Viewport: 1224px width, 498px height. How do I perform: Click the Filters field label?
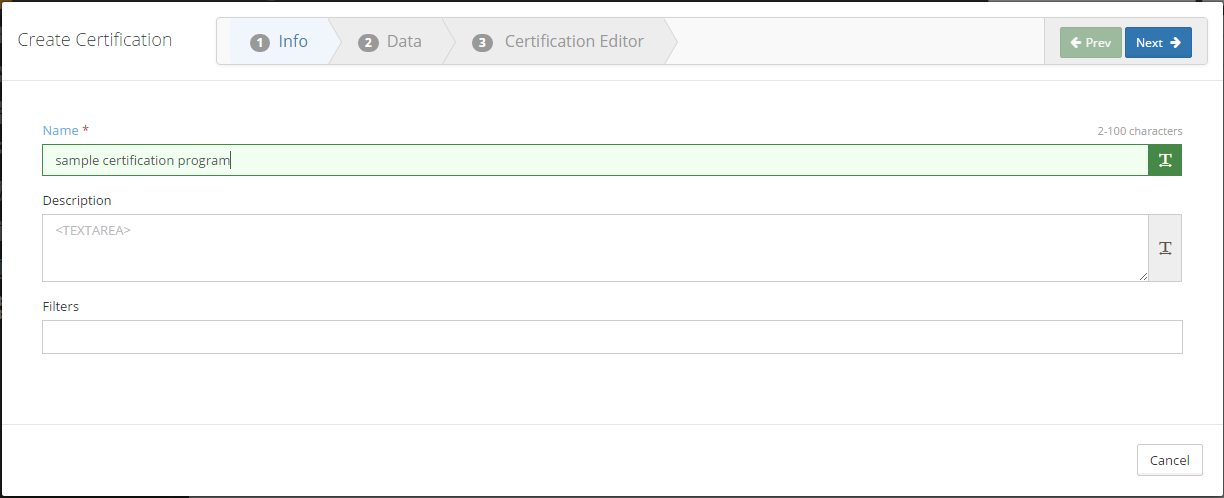[x=60, y=306]
